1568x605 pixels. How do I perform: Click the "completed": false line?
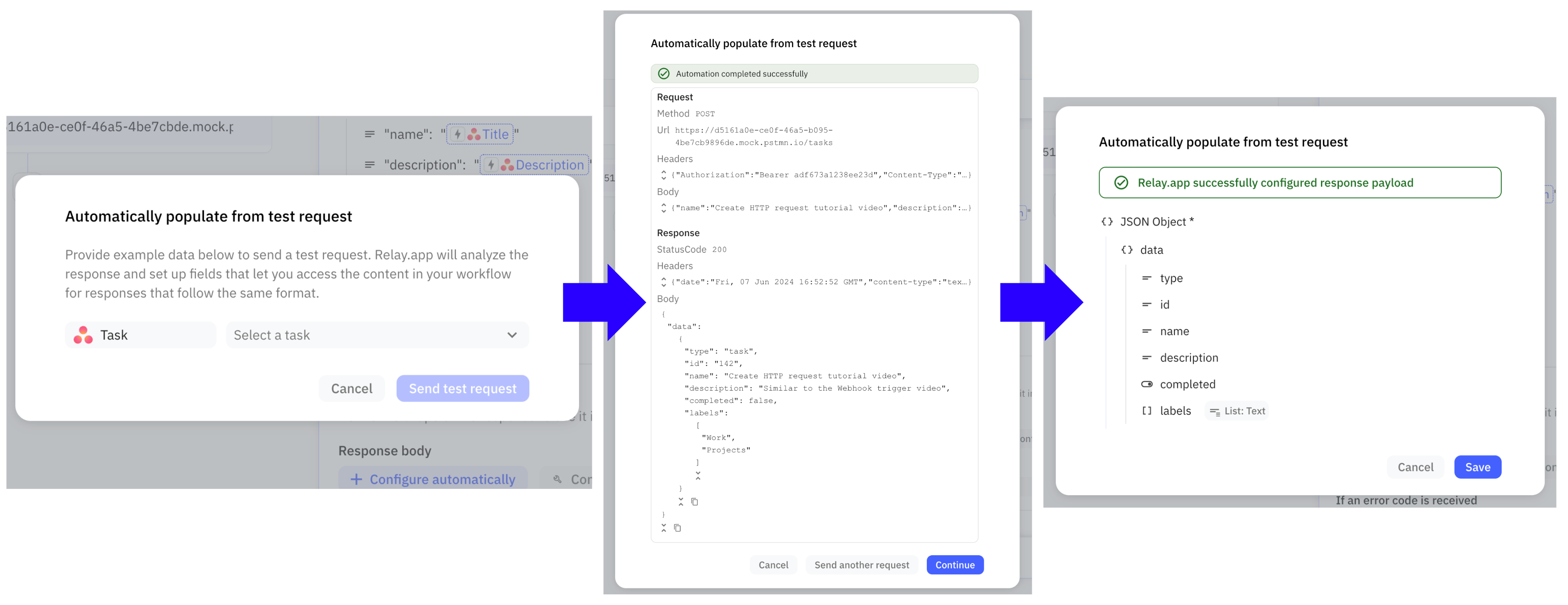730,401
